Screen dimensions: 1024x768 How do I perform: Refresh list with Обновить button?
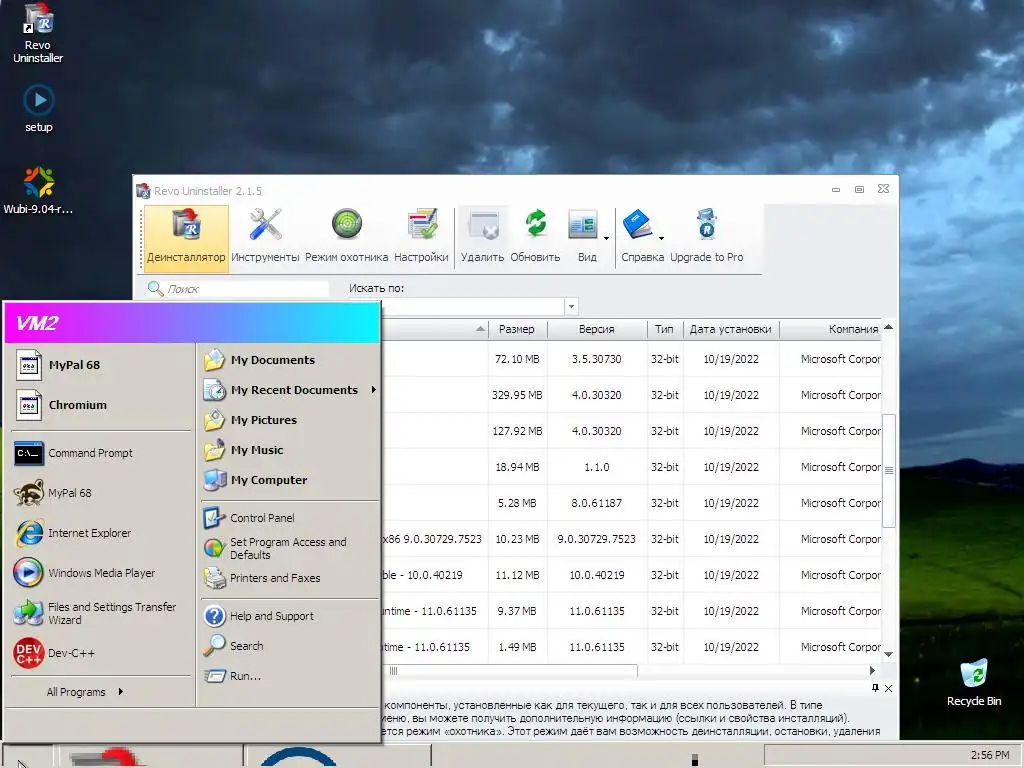click(535, 236)
